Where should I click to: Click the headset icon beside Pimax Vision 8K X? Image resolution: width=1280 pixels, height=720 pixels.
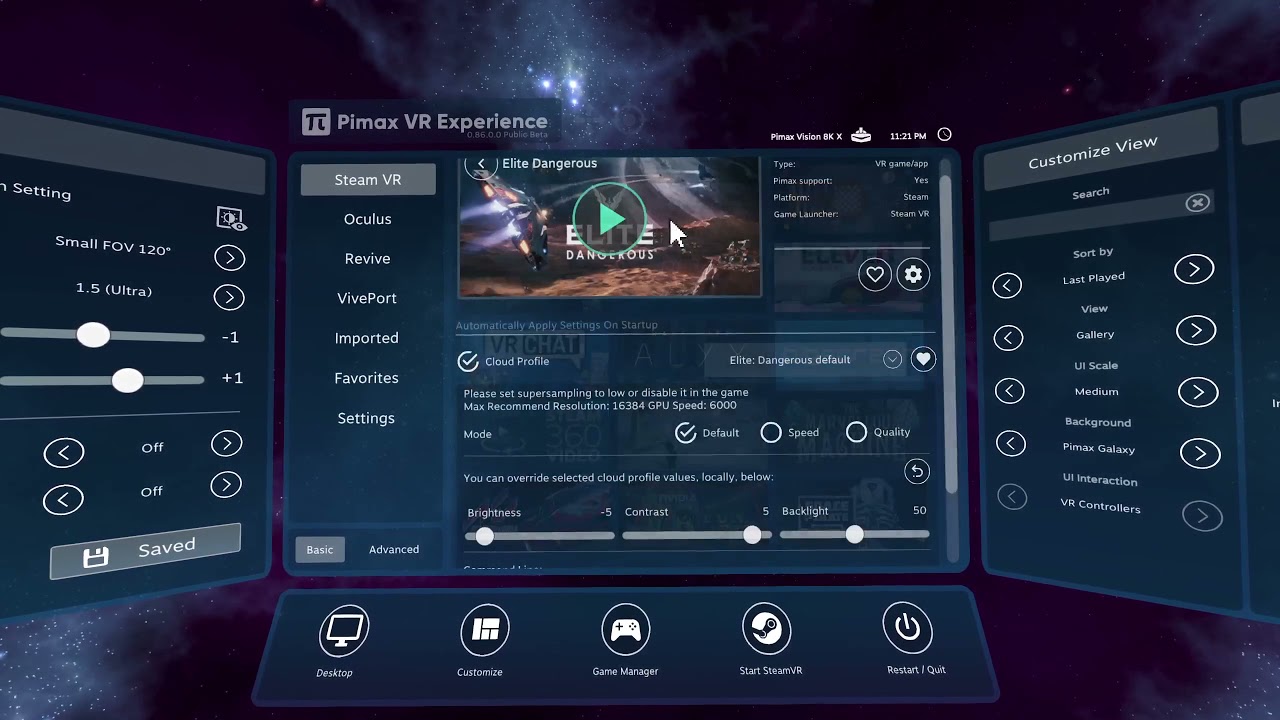click(x=861, y=136)
